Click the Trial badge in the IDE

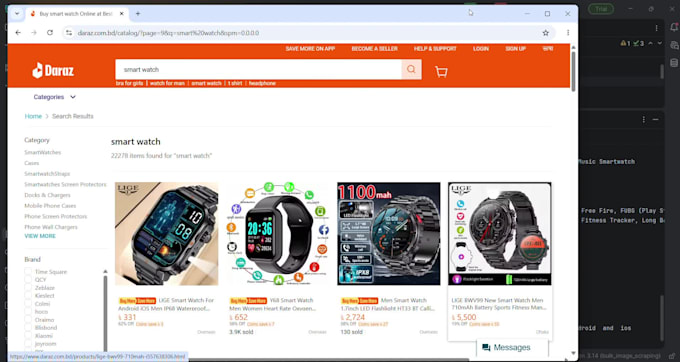(601, 9)
